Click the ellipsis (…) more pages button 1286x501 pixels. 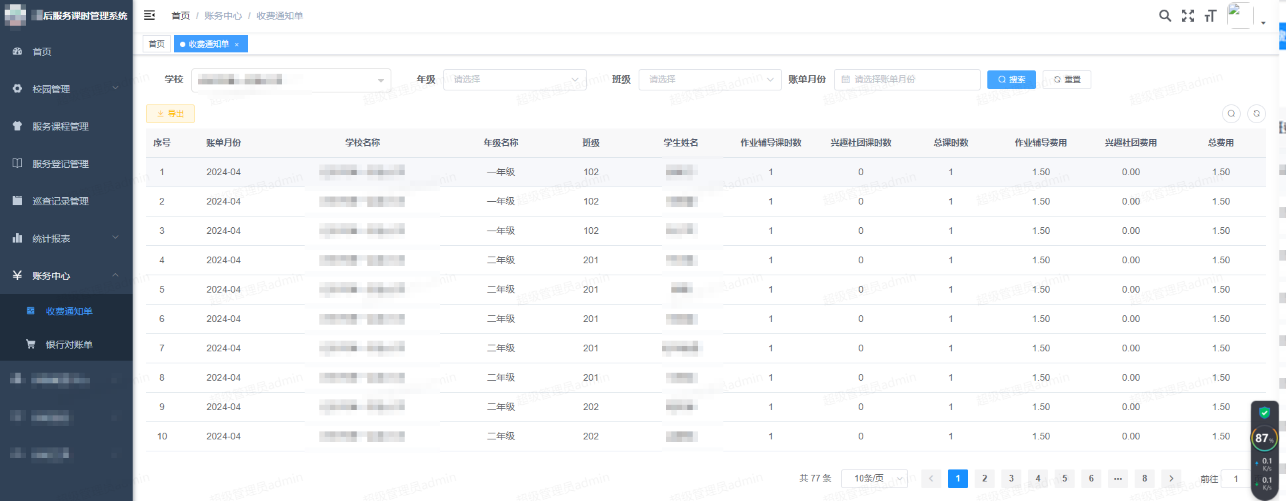1118,478
